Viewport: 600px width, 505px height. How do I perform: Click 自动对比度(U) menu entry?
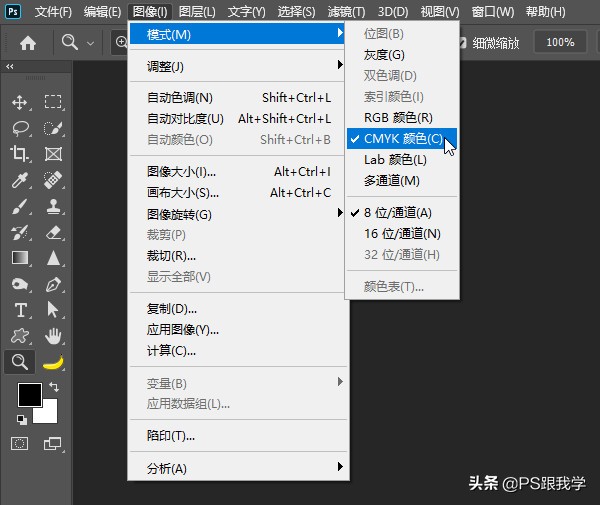coord(237,119)
